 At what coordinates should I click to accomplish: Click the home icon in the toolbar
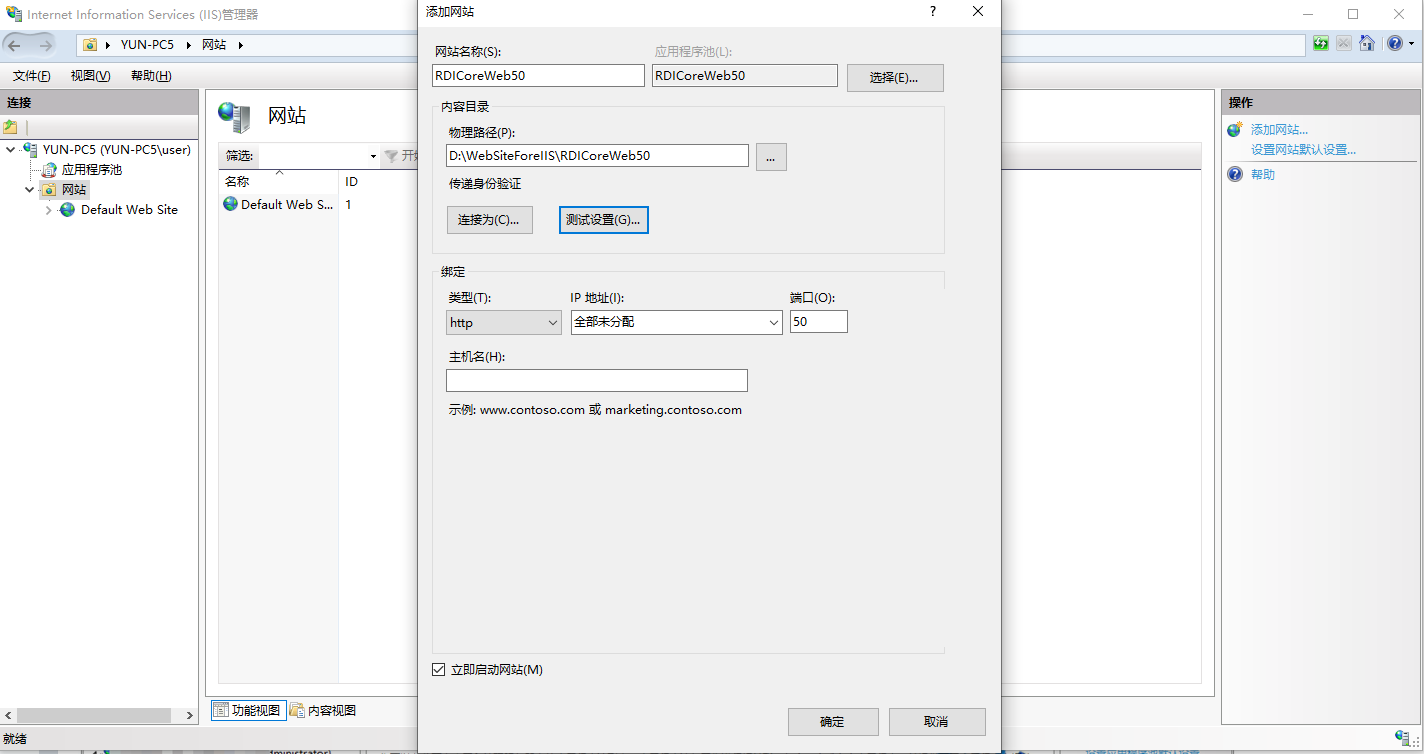(1366, 44)
